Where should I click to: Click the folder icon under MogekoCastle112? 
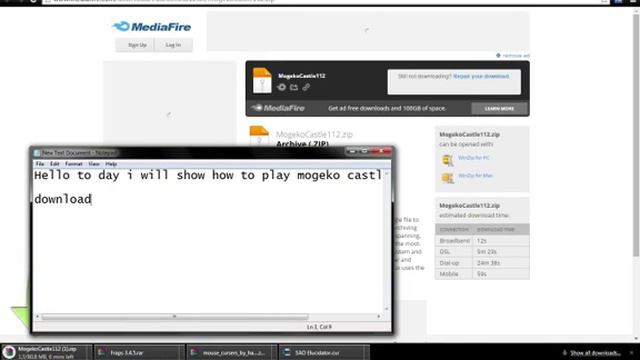pos(294,87)
